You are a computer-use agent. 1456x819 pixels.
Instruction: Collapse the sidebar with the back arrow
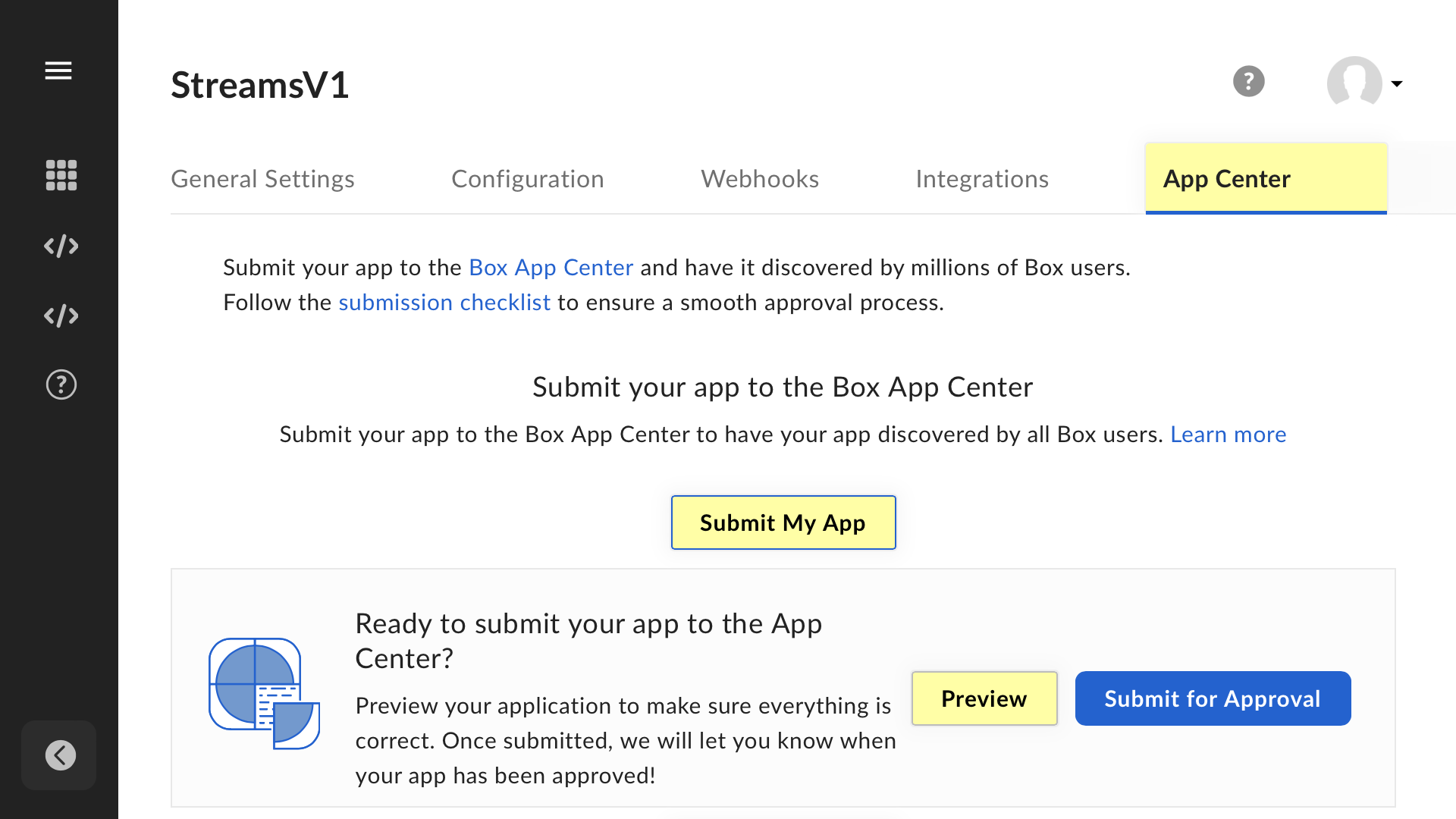click(x=59, y=755)
